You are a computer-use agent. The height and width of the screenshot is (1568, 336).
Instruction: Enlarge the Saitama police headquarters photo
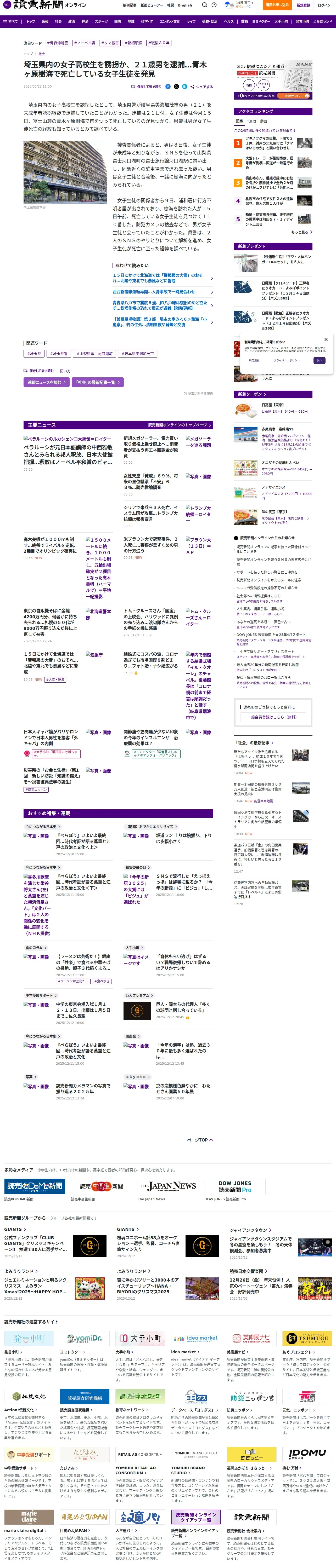(65, 172)
